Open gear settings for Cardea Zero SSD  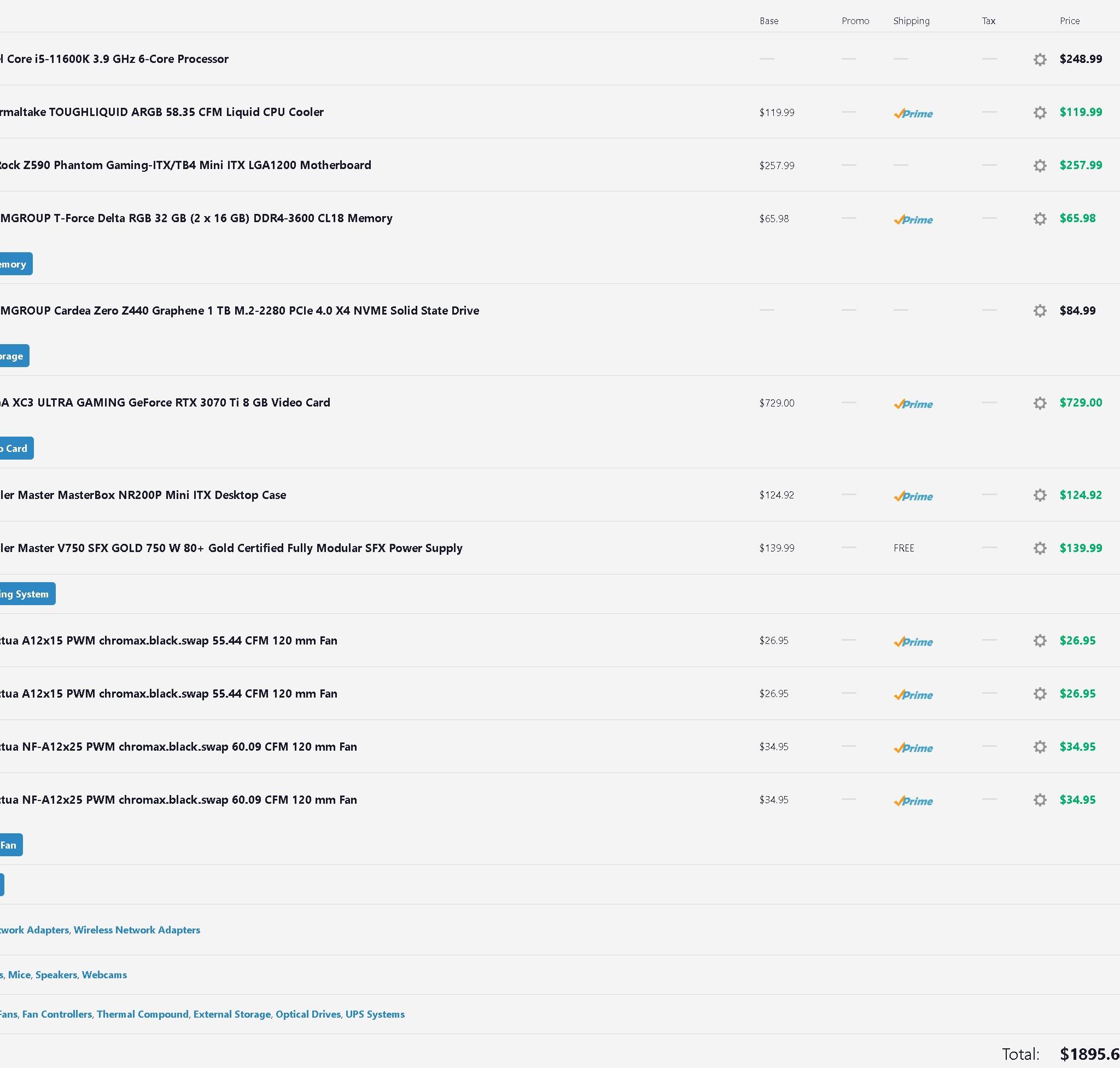pos(1040,311)
